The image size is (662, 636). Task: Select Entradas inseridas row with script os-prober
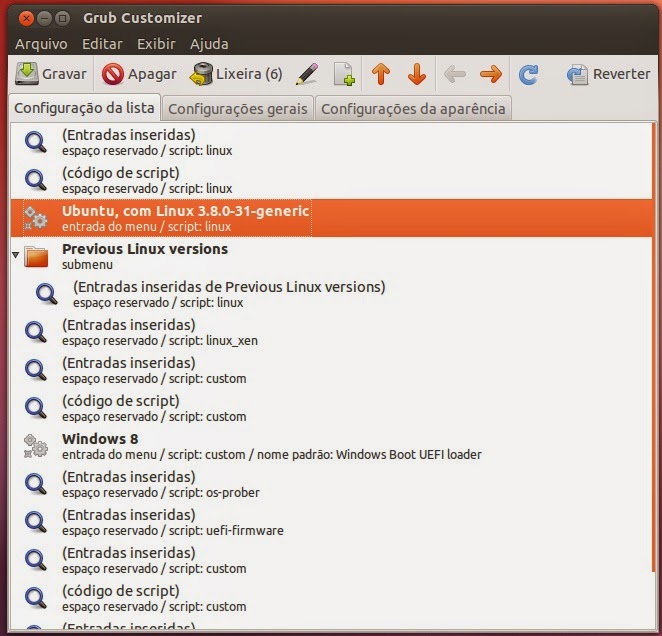(x=331, y=484)
